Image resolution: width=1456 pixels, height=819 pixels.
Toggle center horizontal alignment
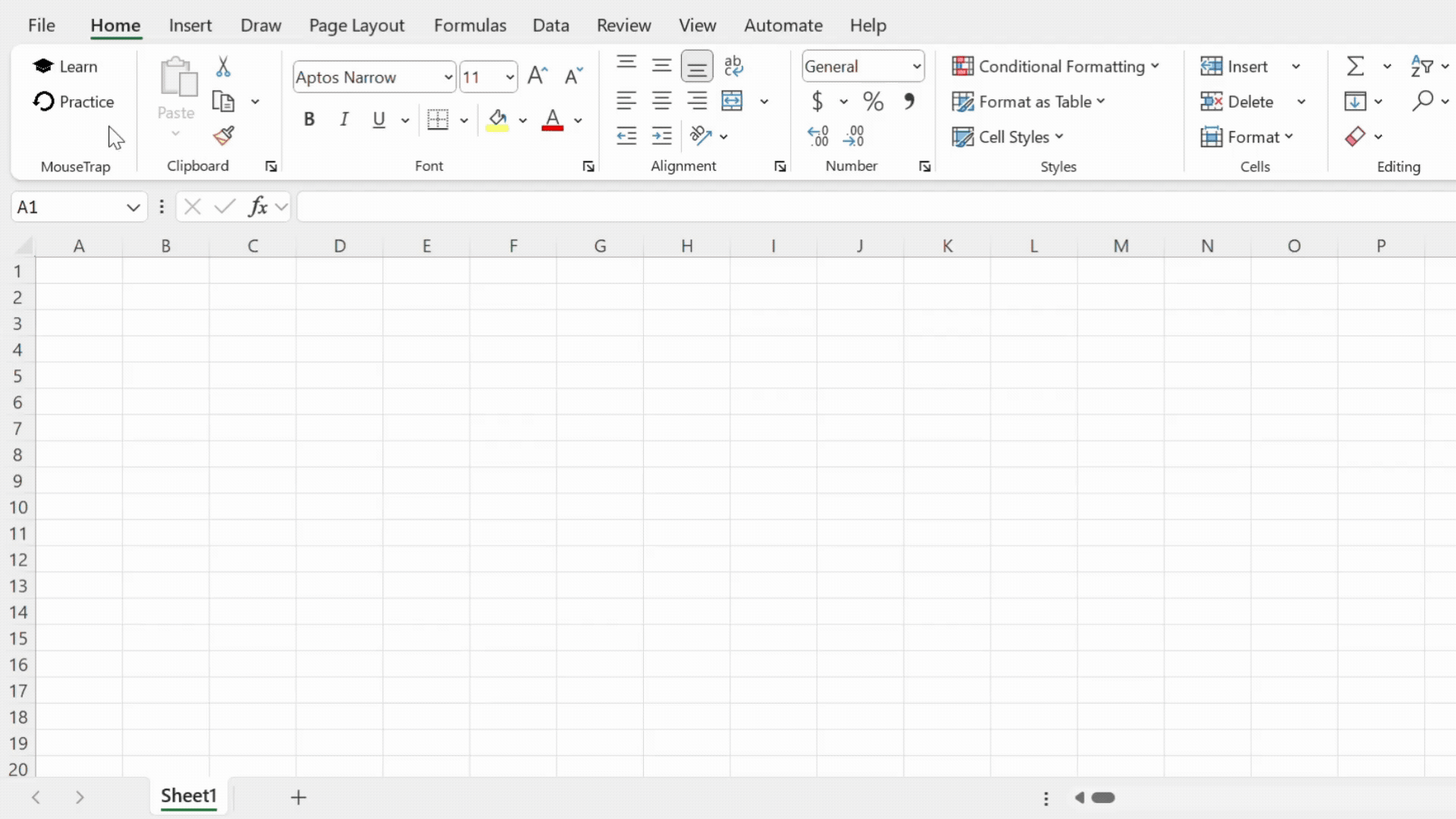(661, 102)
